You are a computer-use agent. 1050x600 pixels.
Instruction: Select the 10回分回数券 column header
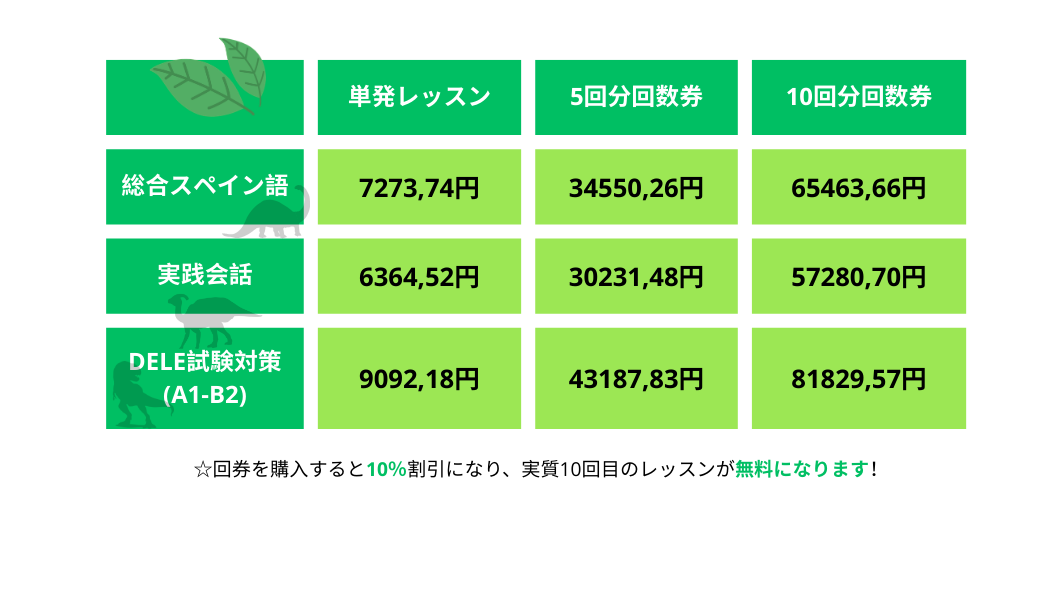click(858, 97)
